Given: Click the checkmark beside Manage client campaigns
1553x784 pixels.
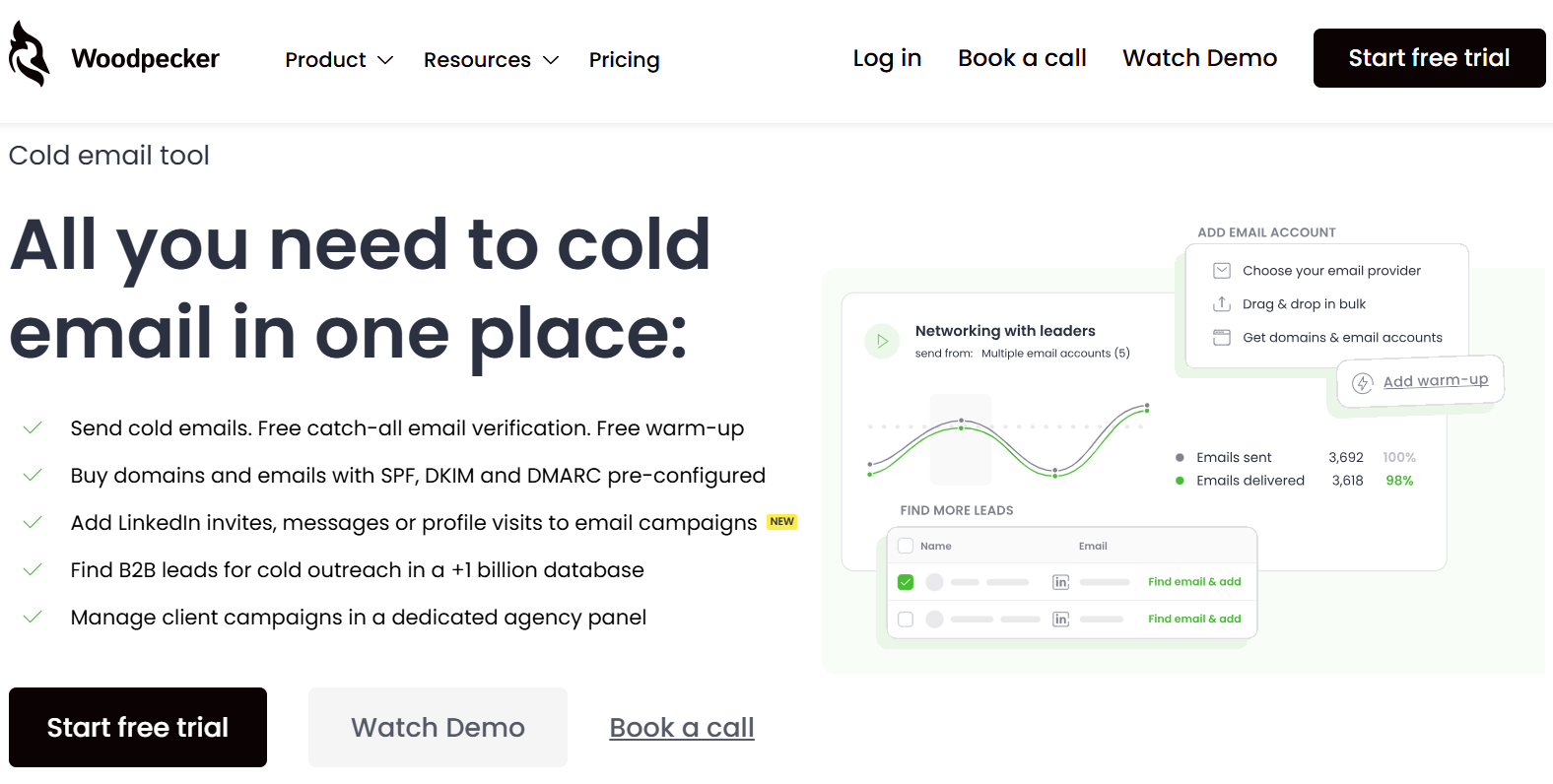Looking at the screenshot, I should (33, 617).
